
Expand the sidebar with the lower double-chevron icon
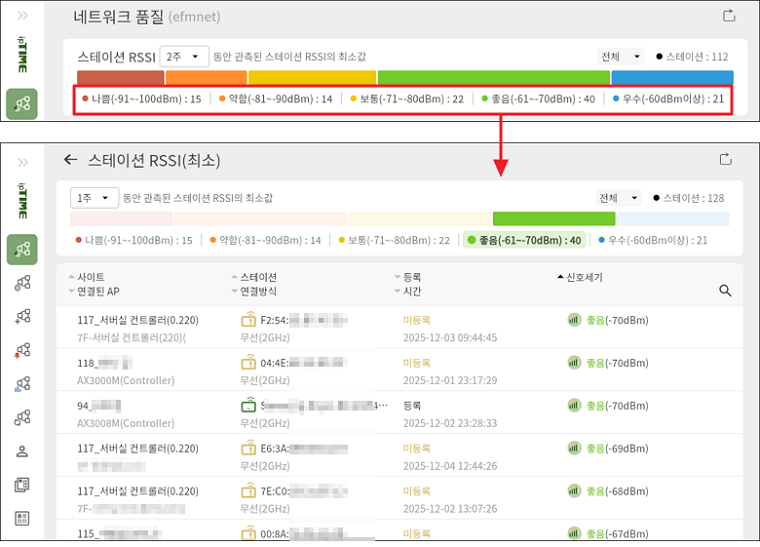22,160
